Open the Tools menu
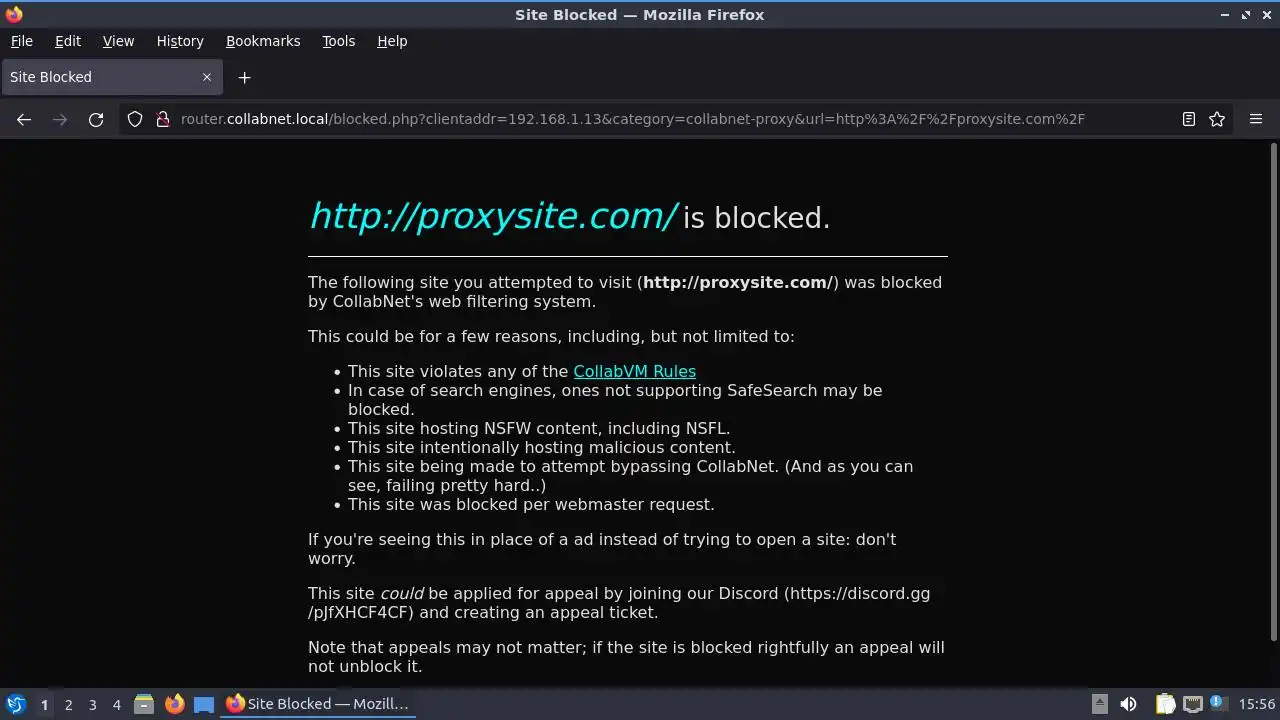Image resolution: width=1280 pixels, height=720 pixels. coord(338,41)
